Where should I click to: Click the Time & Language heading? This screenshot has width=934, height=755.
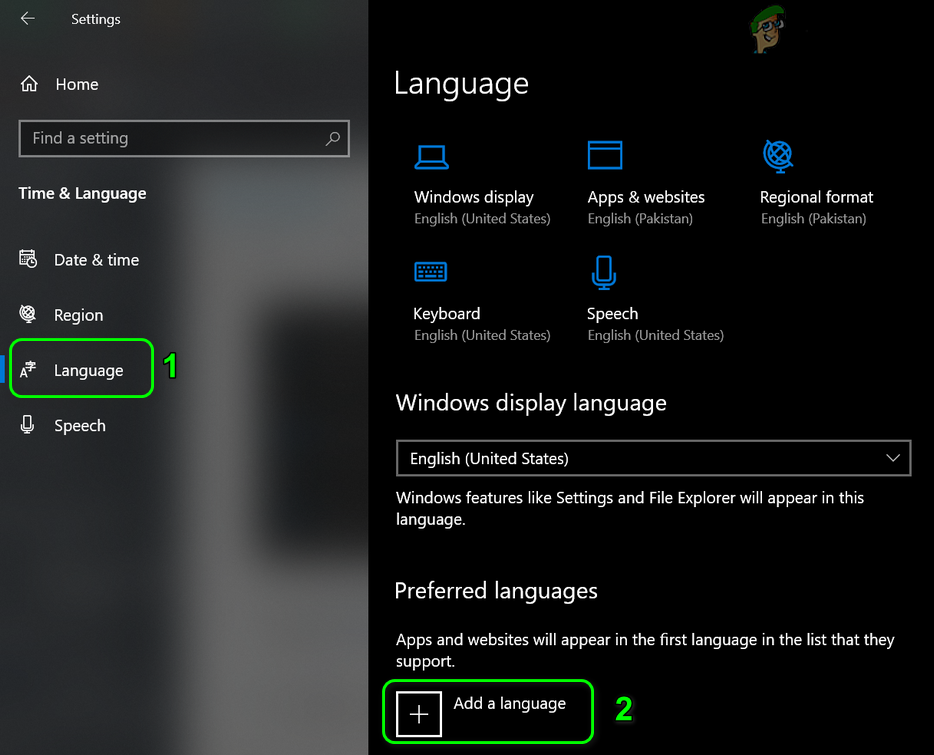(82, 194)
